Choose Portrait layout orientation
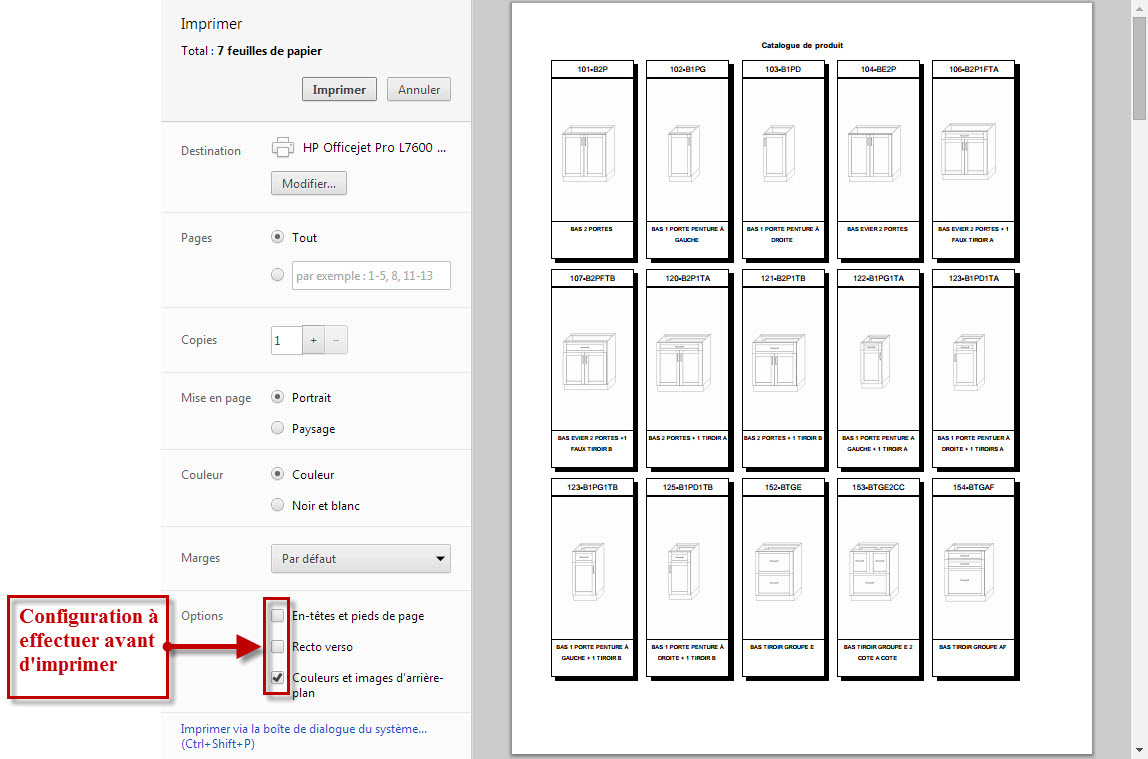Image resolution: width=1148 pixels, height=759 pixels. (278, 398)
